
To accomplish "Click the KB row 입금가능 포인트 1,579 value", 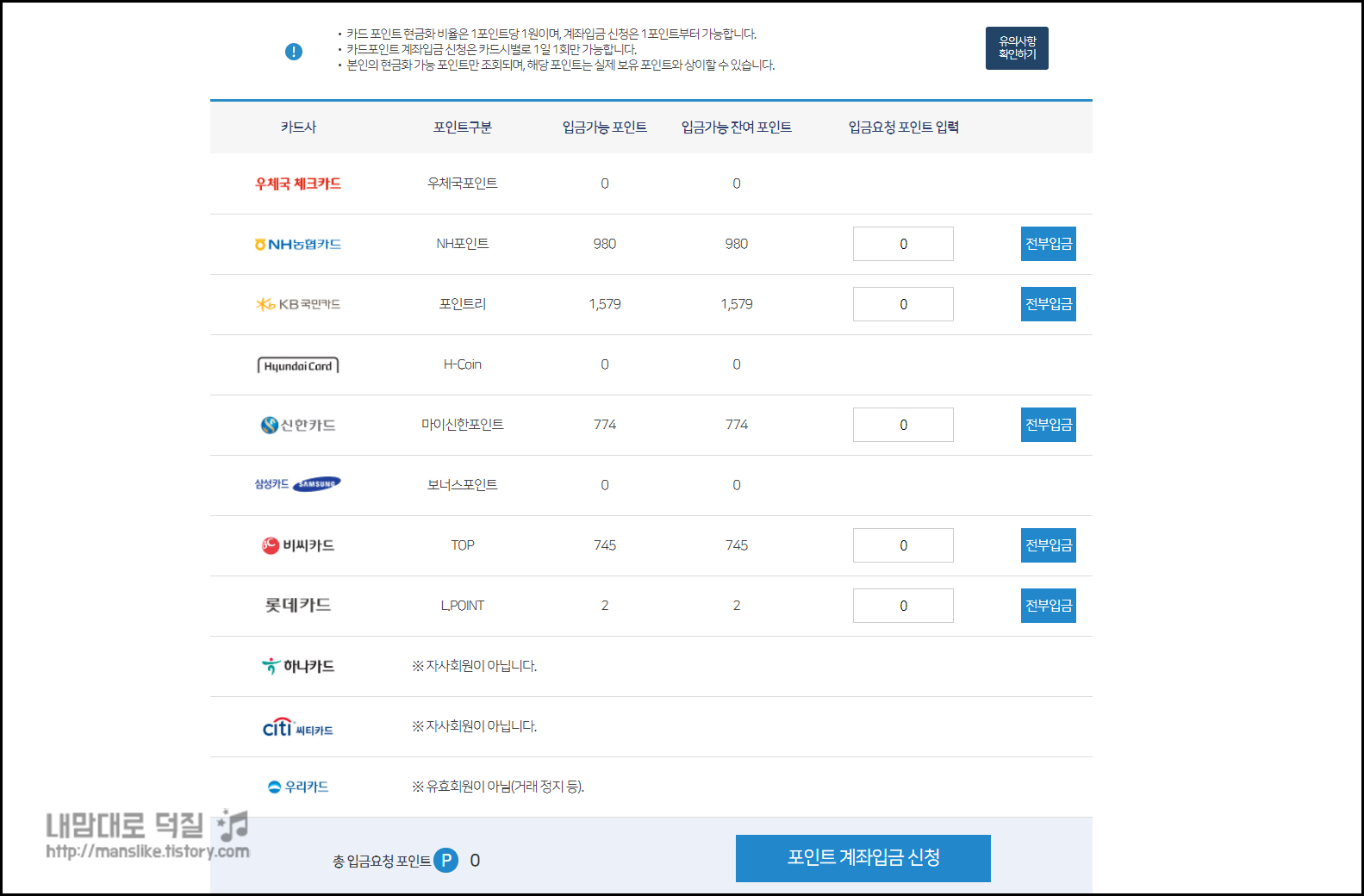I will click(605, 304).
